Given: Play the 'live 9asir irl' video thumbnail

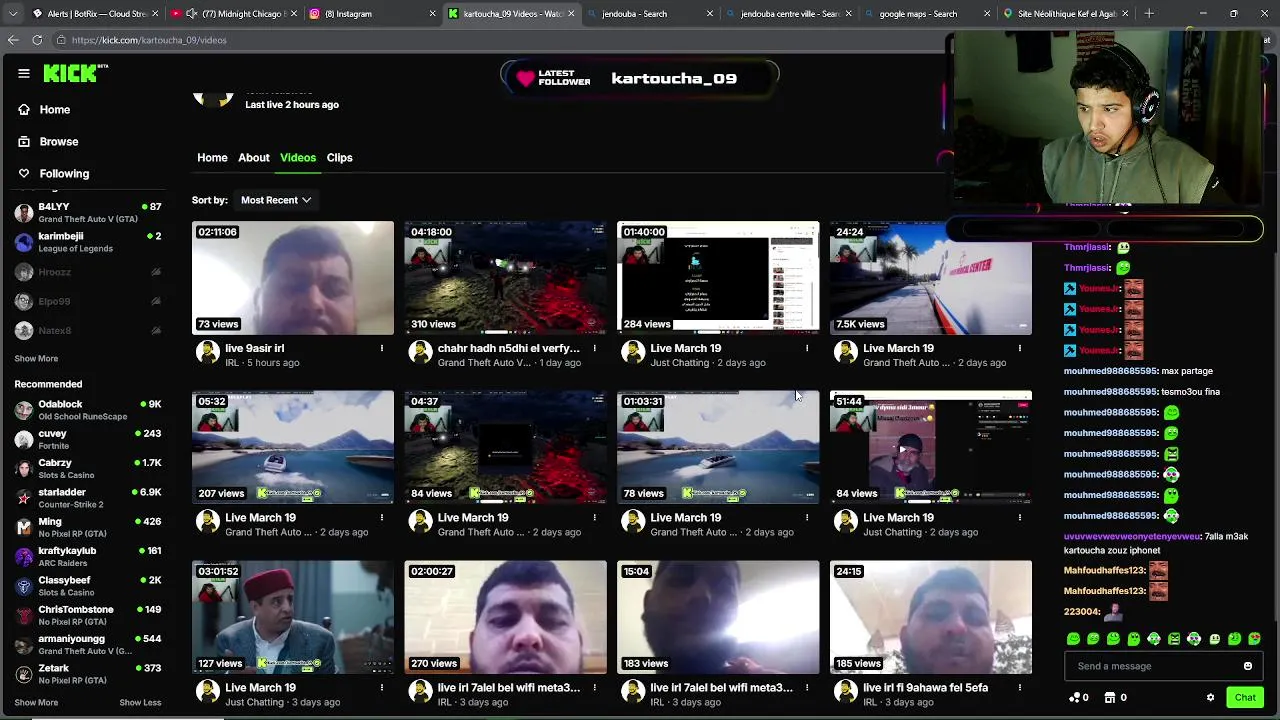Looking at the screenshot, I should click(x=293, y=278).
